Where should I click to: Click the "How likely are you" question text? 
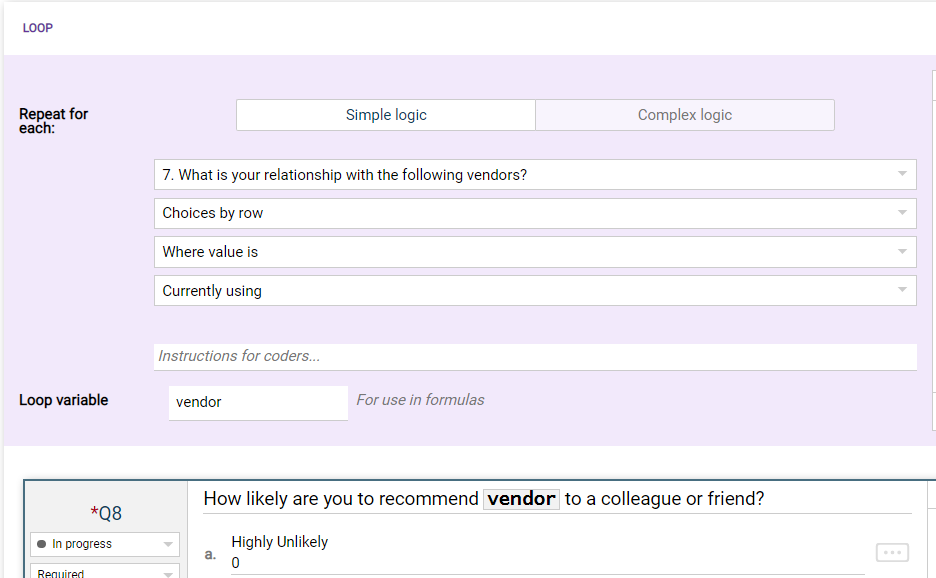click(x=340, y=499)
